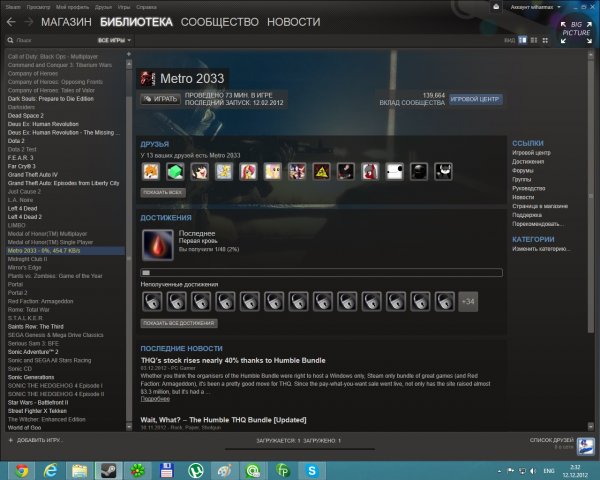The height and width of the screenshot is (480, 600).
Task: Click the first locked achievement icon
Action: click(x=152, y=301)
